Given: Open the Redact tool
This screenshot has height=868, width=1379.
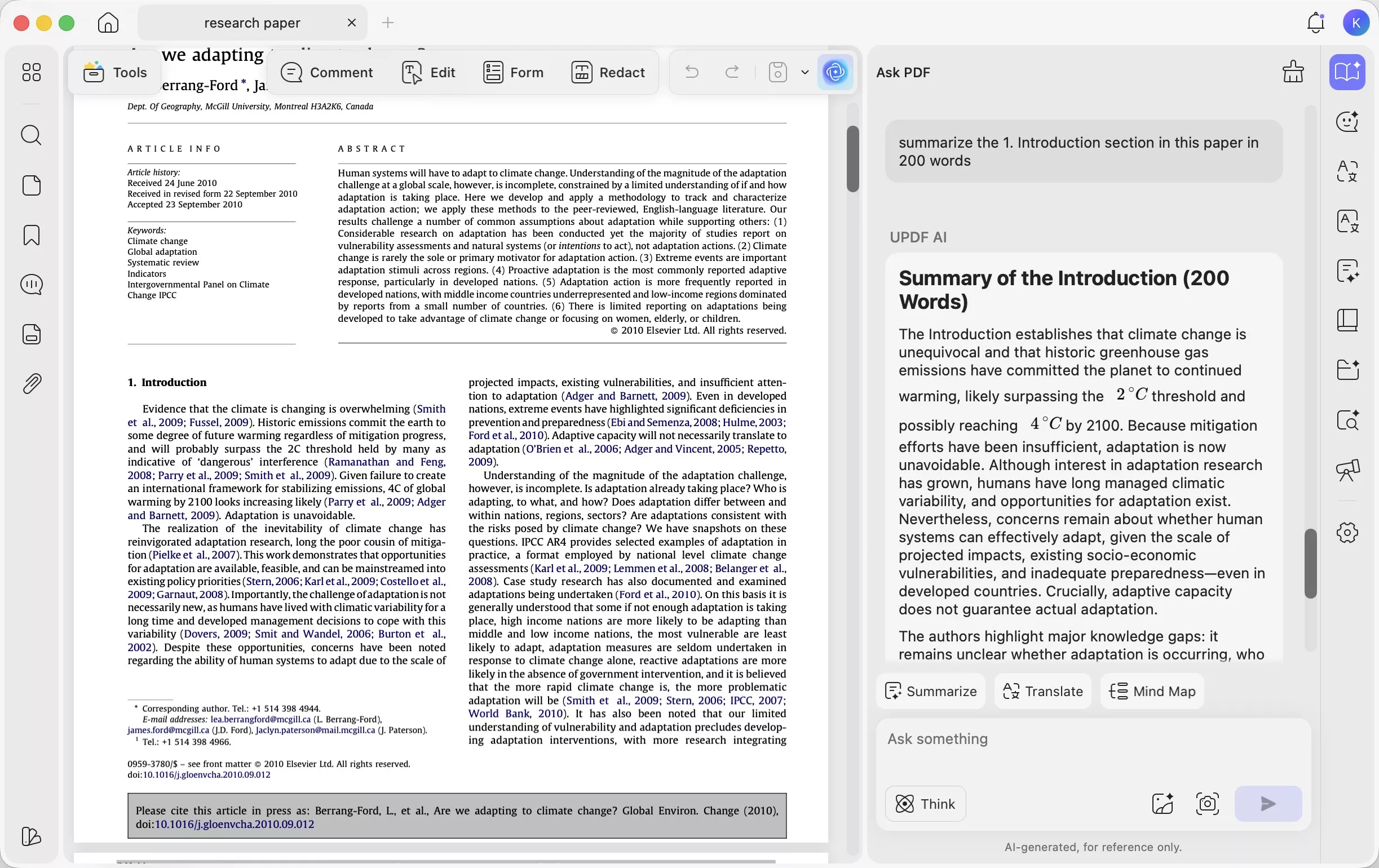Looking at the screenshot, I should 608,73.
